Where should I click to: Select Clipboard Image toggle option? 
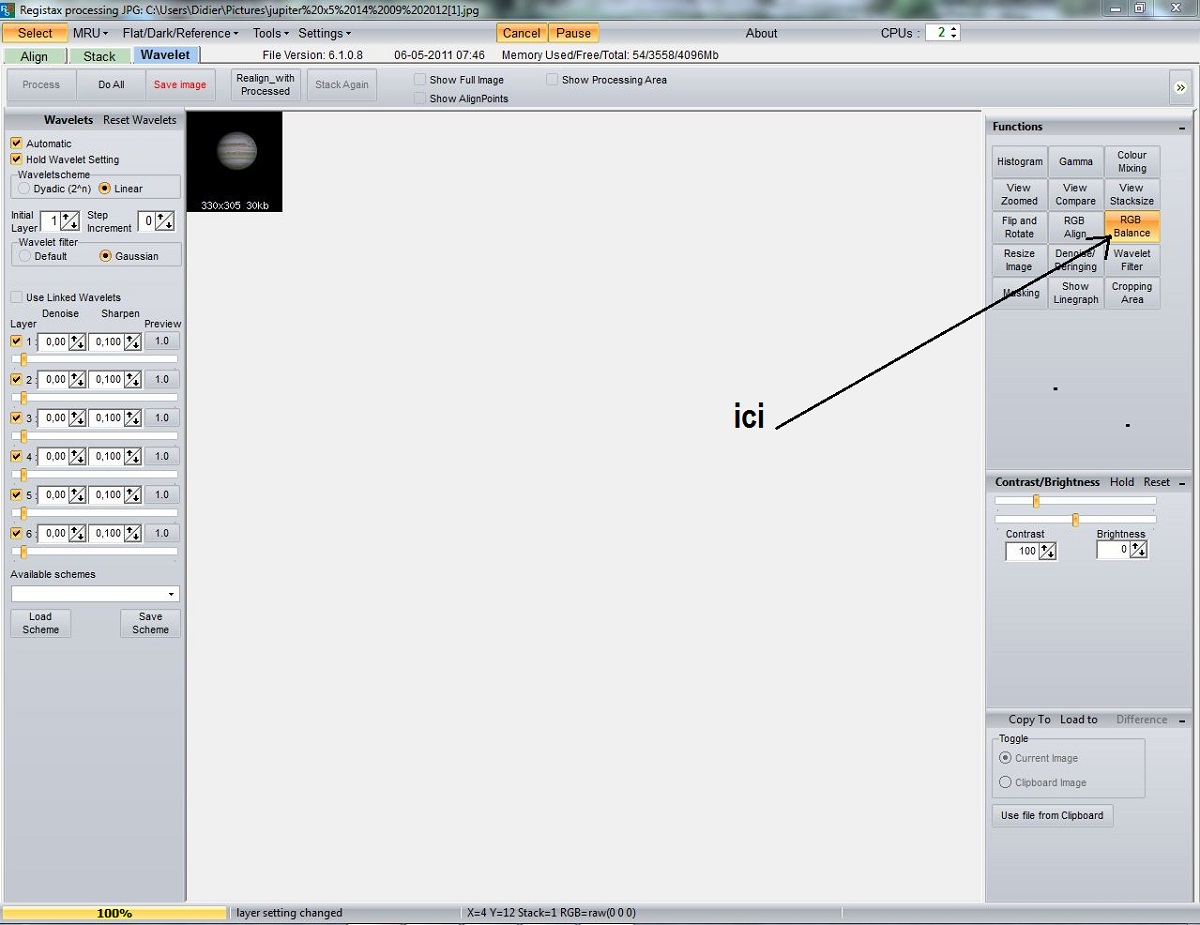[1006, 782]
